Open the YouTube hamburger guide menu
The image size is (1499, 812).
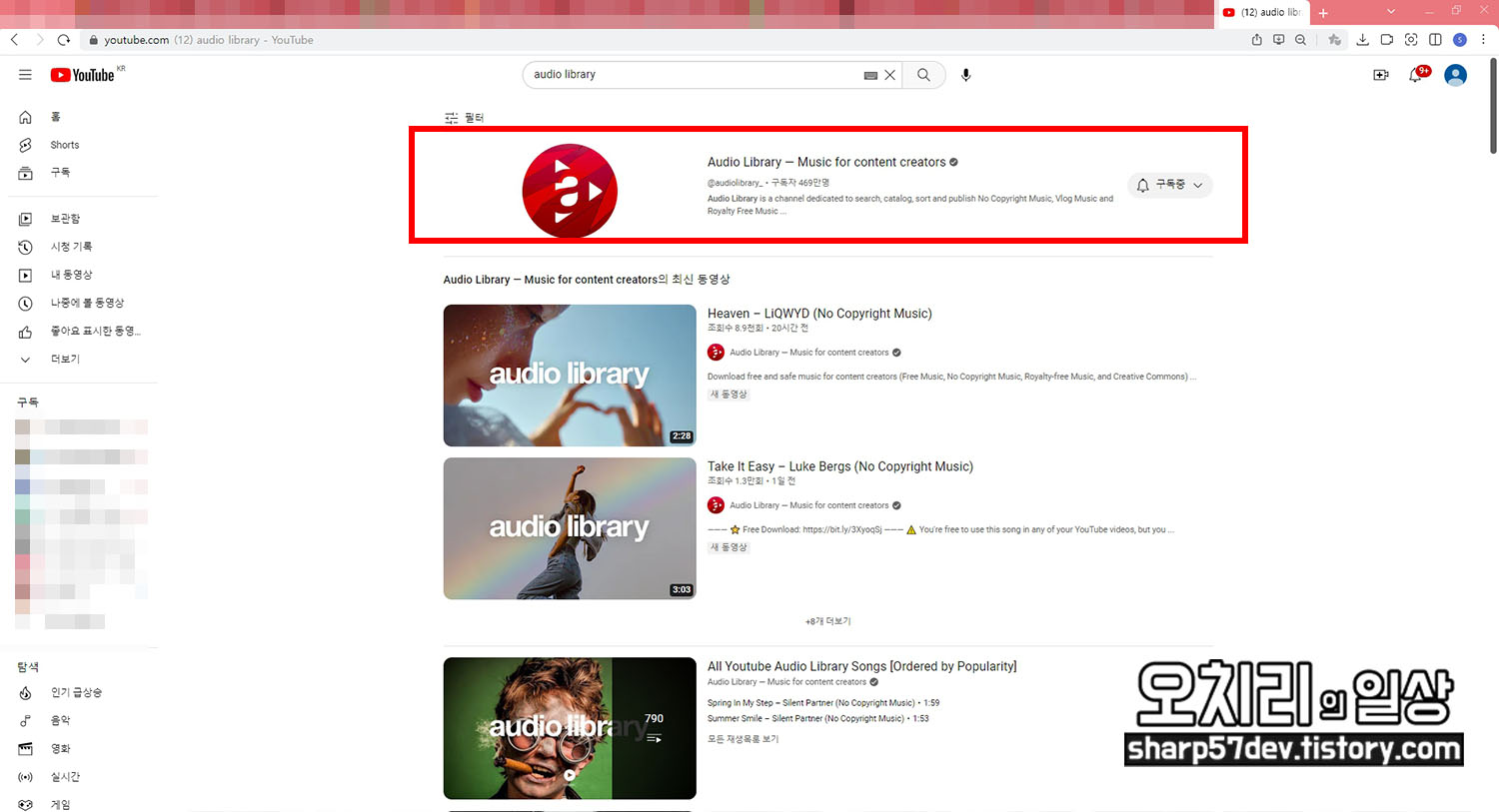pos(25,75)
